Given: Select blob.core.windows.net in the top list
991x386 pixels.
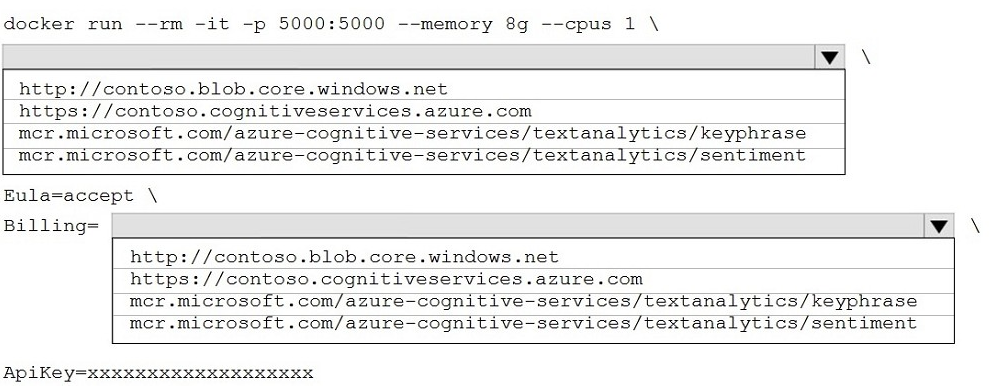Looking at the screenshot, I should [423, 88].
